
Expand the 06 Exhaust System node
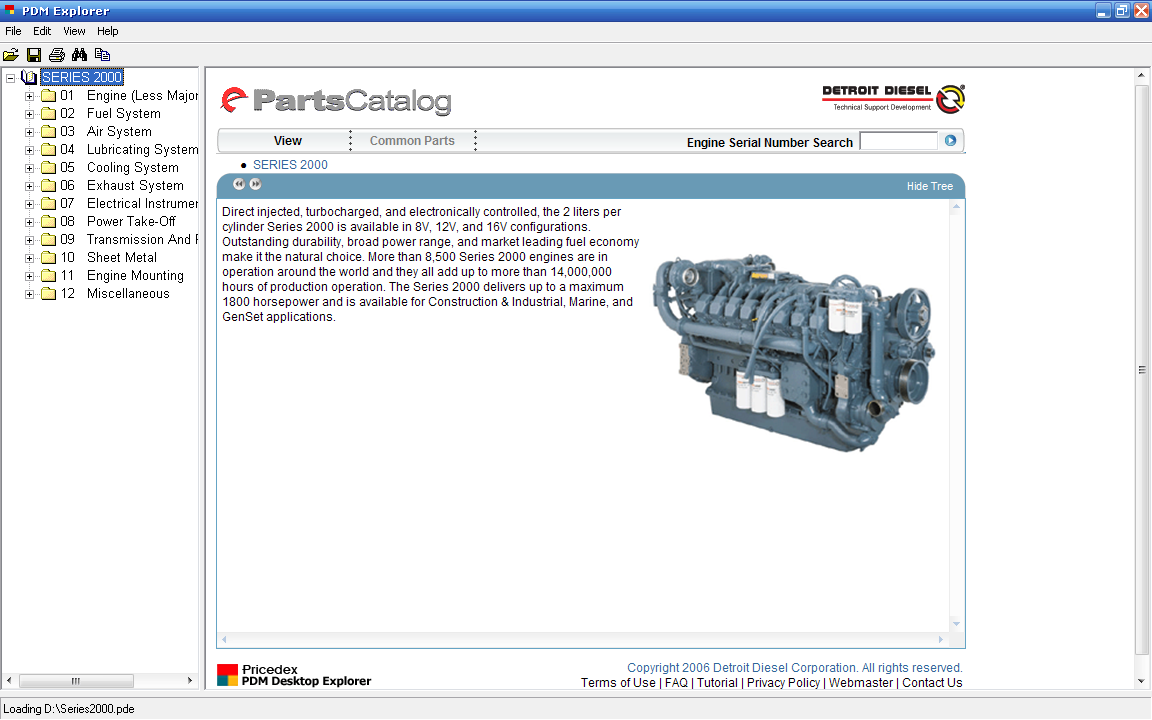(x=29, y=186)
